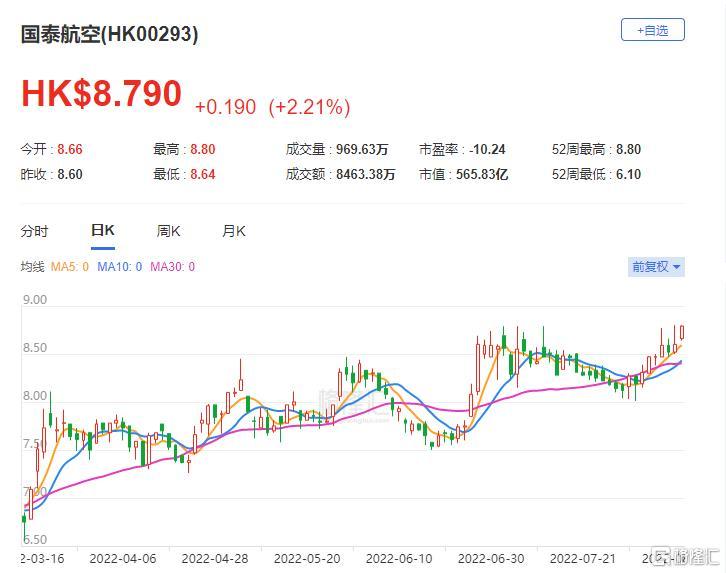Click the 均线 moving average legend label
Screen dimensions: 726x573
pos(32,267)
